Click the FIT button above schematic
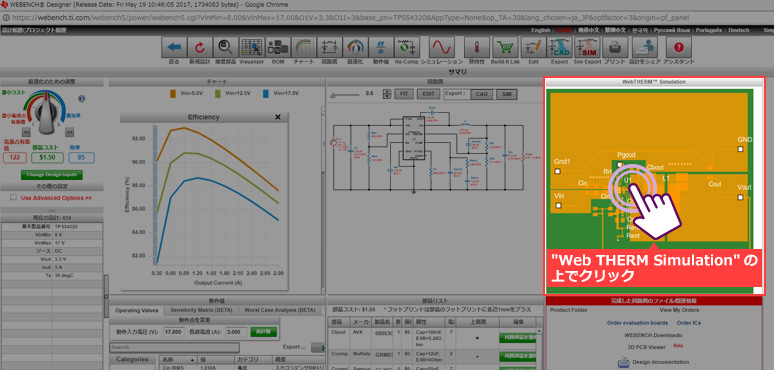This screenshot has height=370, width=774. 404,94
